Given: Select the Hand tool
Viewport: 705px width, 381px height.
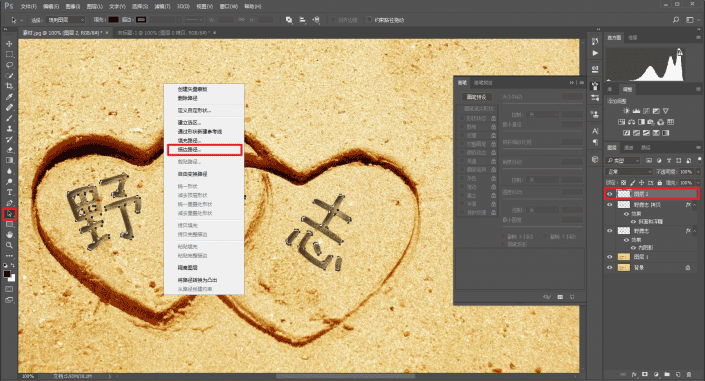Looking at the screenshot, I should tap(9, 234).
